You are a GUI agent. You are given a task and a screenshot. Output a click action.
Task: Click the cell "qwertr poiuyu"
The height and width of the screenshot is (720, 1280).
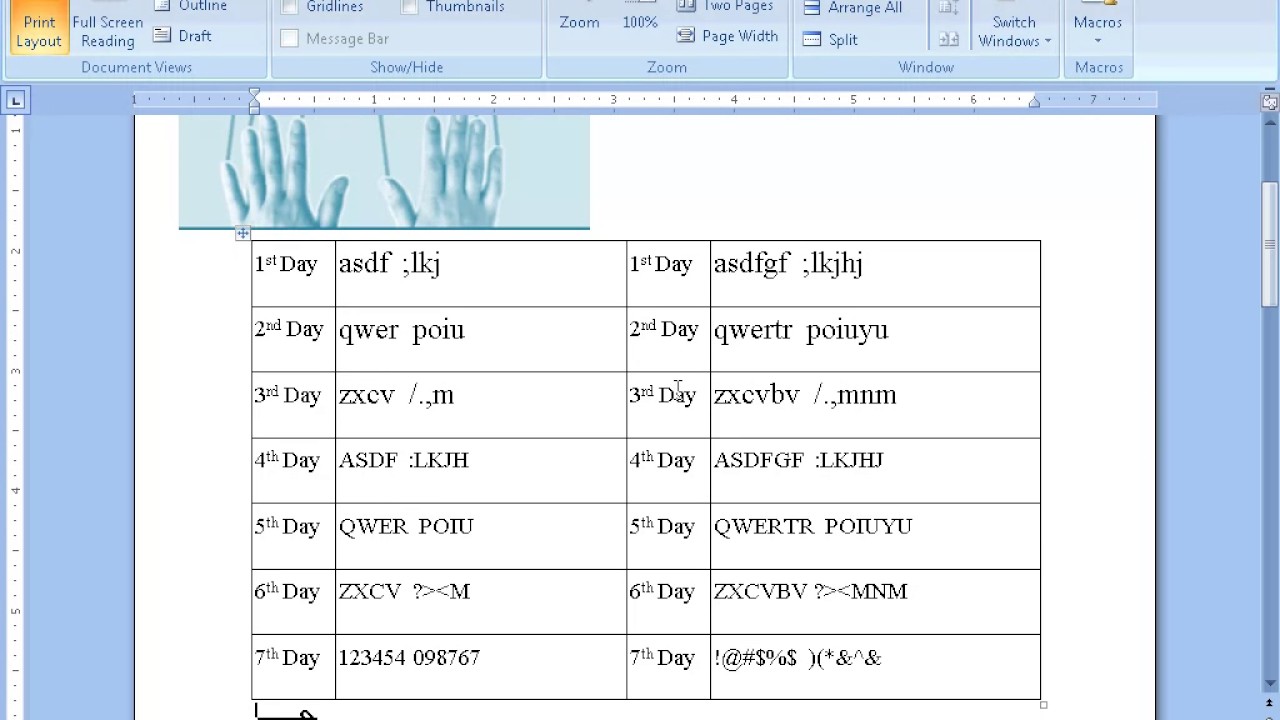[875, 339]
